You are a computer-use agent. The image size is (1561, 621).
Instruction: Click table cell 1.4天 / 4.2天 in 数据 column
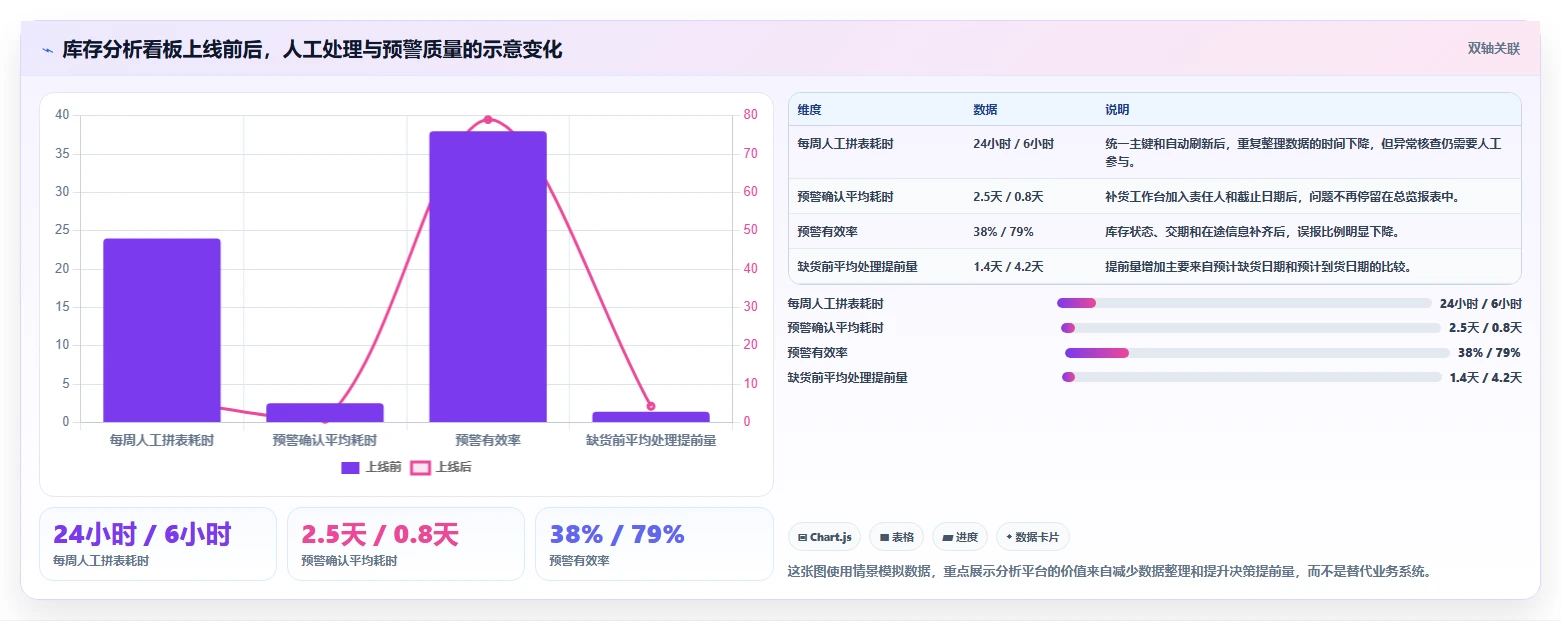pos(1008,267)
